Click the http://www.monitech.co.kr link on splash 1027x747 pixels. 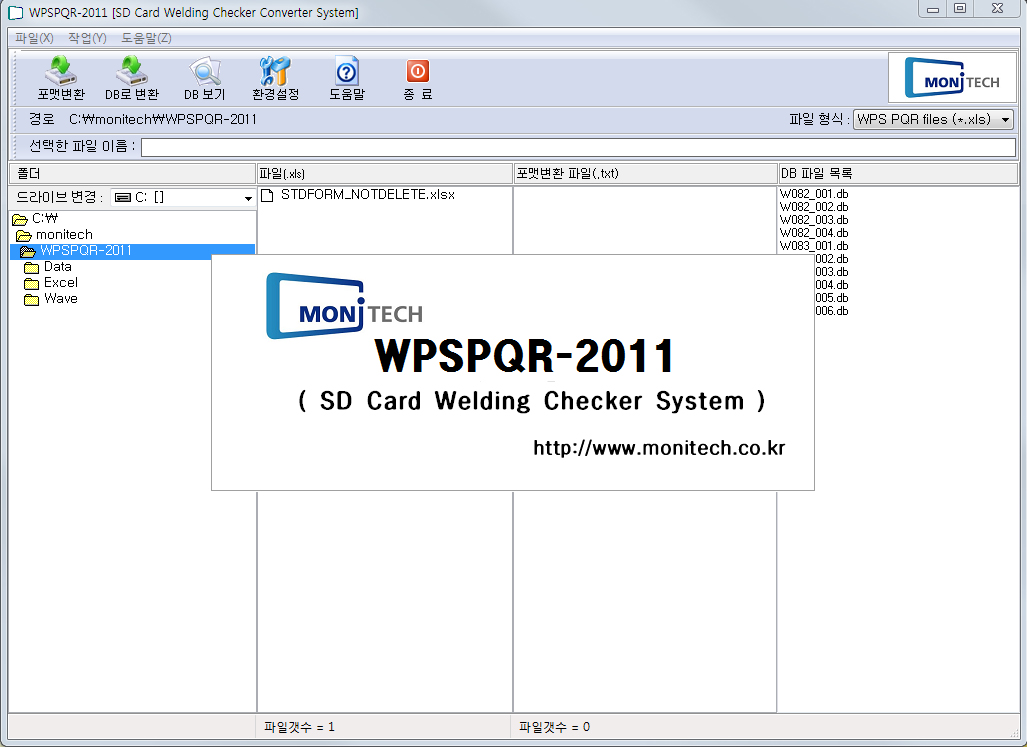point(659,448)
